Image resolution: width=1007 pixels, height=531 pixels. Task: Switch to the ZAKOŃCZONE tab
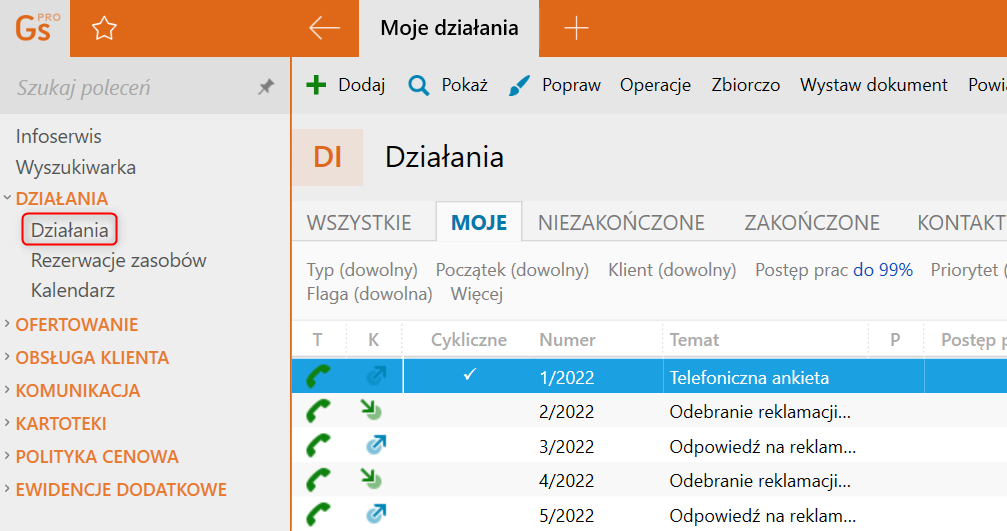(x=812, y=223)
